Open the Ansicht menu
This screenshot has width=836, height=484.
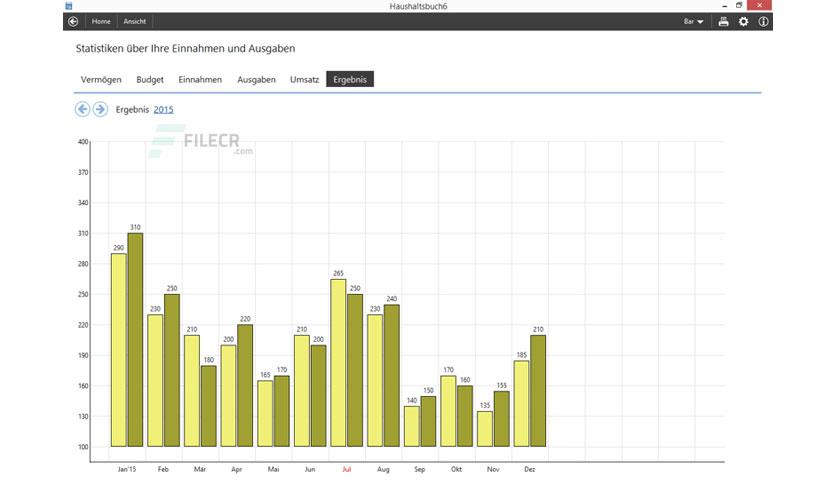pyautogui.click(x=134, y=21)
